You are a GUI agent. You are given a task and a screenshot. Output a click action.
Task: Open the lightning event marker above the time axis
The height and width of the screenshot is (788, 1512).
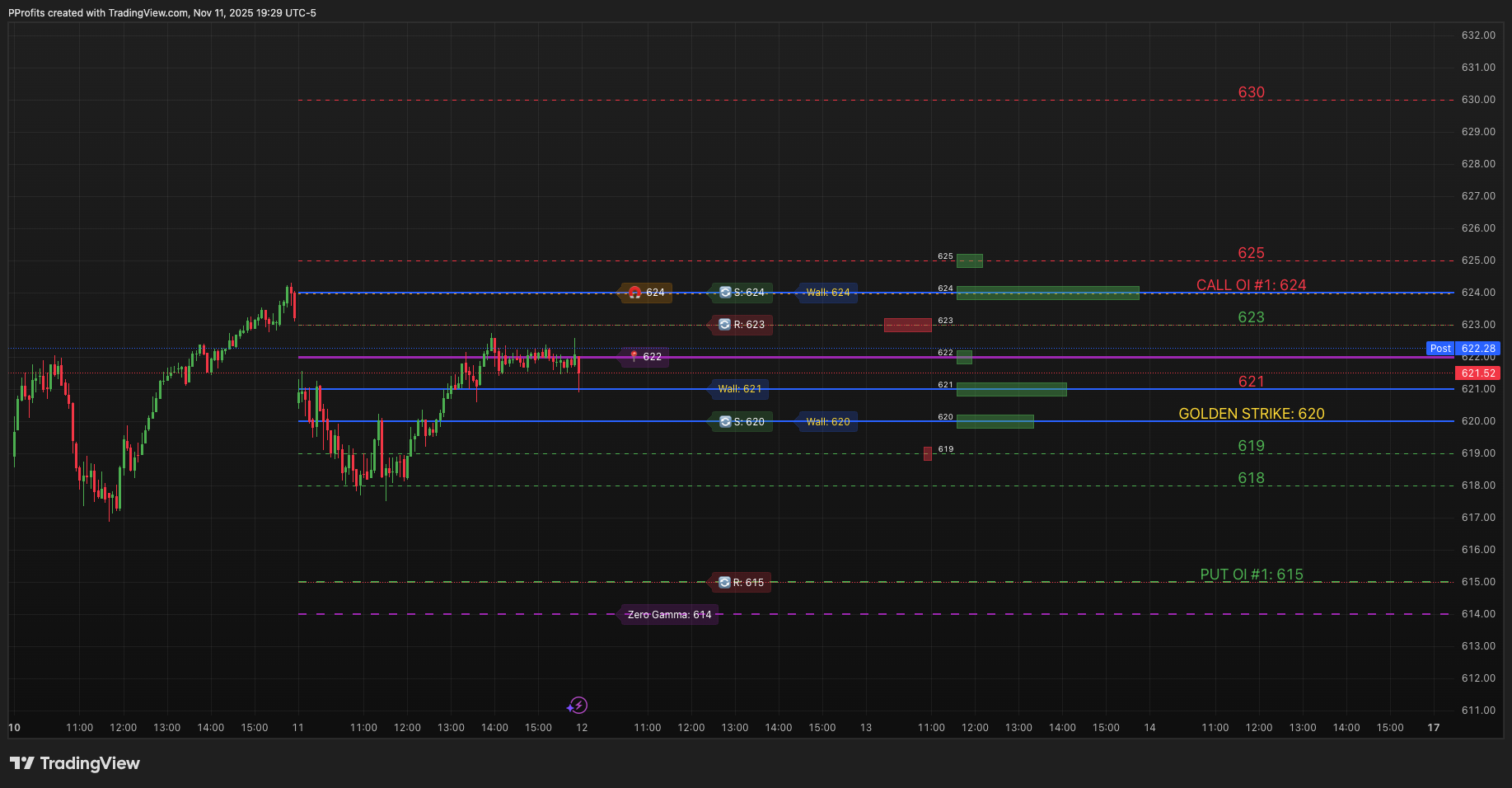click(x=578, y=706)
